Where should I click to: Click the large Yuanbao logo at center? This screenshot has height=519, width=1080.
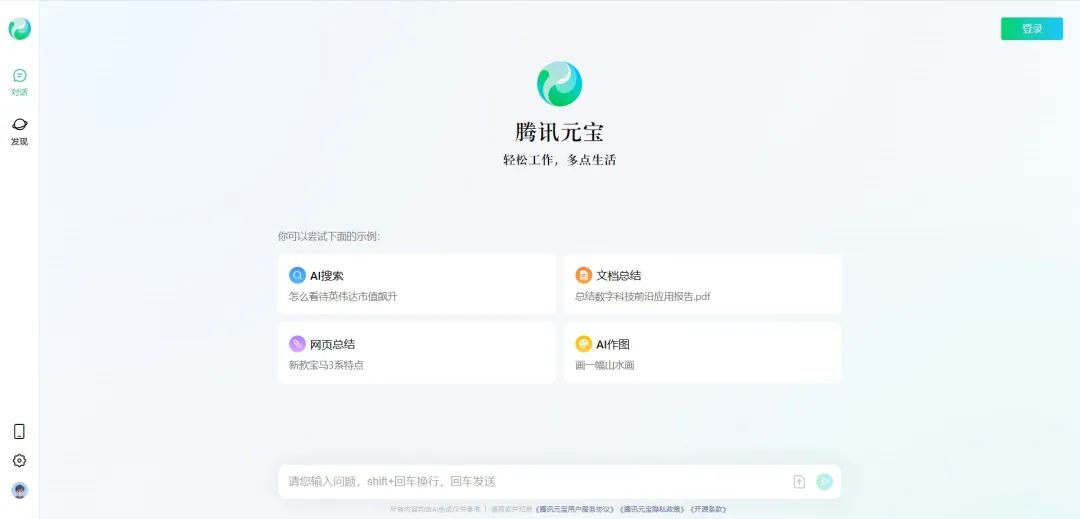(x=559, y=84)
